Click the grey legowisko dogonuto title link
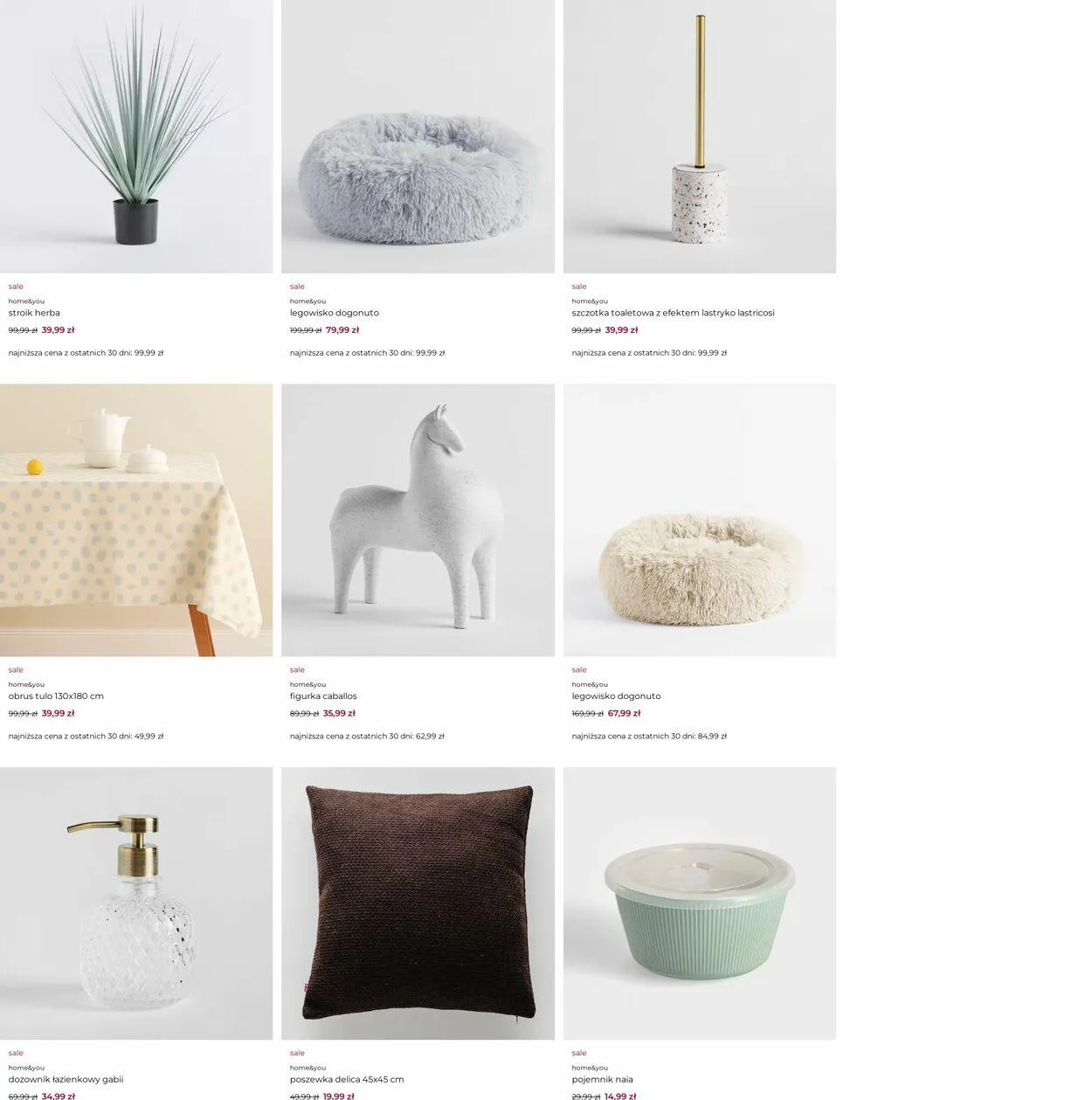1092x1100 pixels. pyautogui.click(x=335, y=313)
